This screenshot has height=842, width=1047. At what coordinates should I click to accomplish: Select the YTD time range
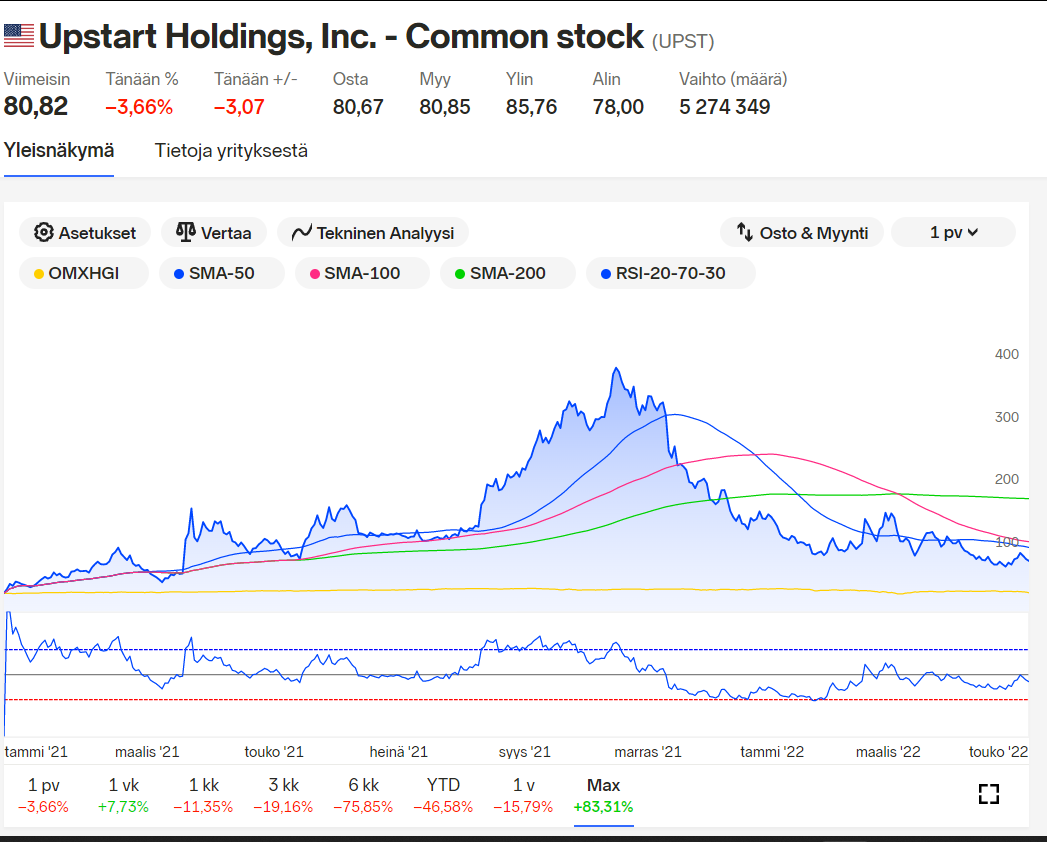pyautogui.click(x=443, y=795)
